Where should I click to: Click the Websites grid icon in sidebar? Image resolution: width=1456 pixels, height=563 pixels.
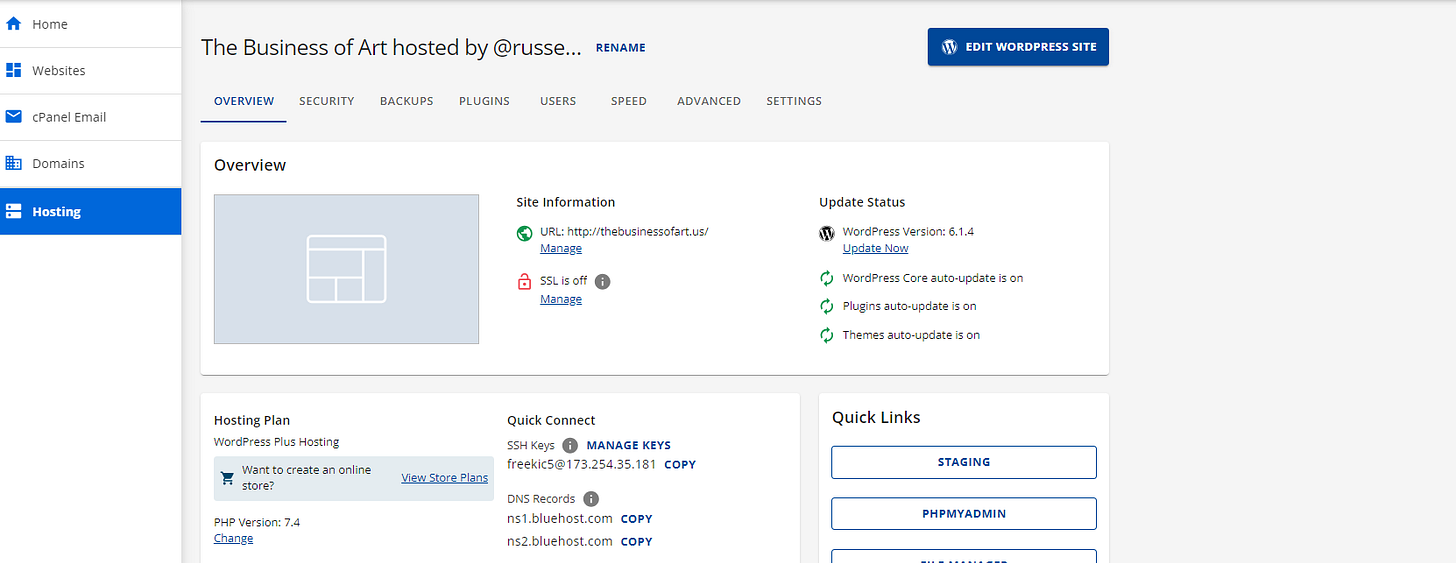(14, 70)
